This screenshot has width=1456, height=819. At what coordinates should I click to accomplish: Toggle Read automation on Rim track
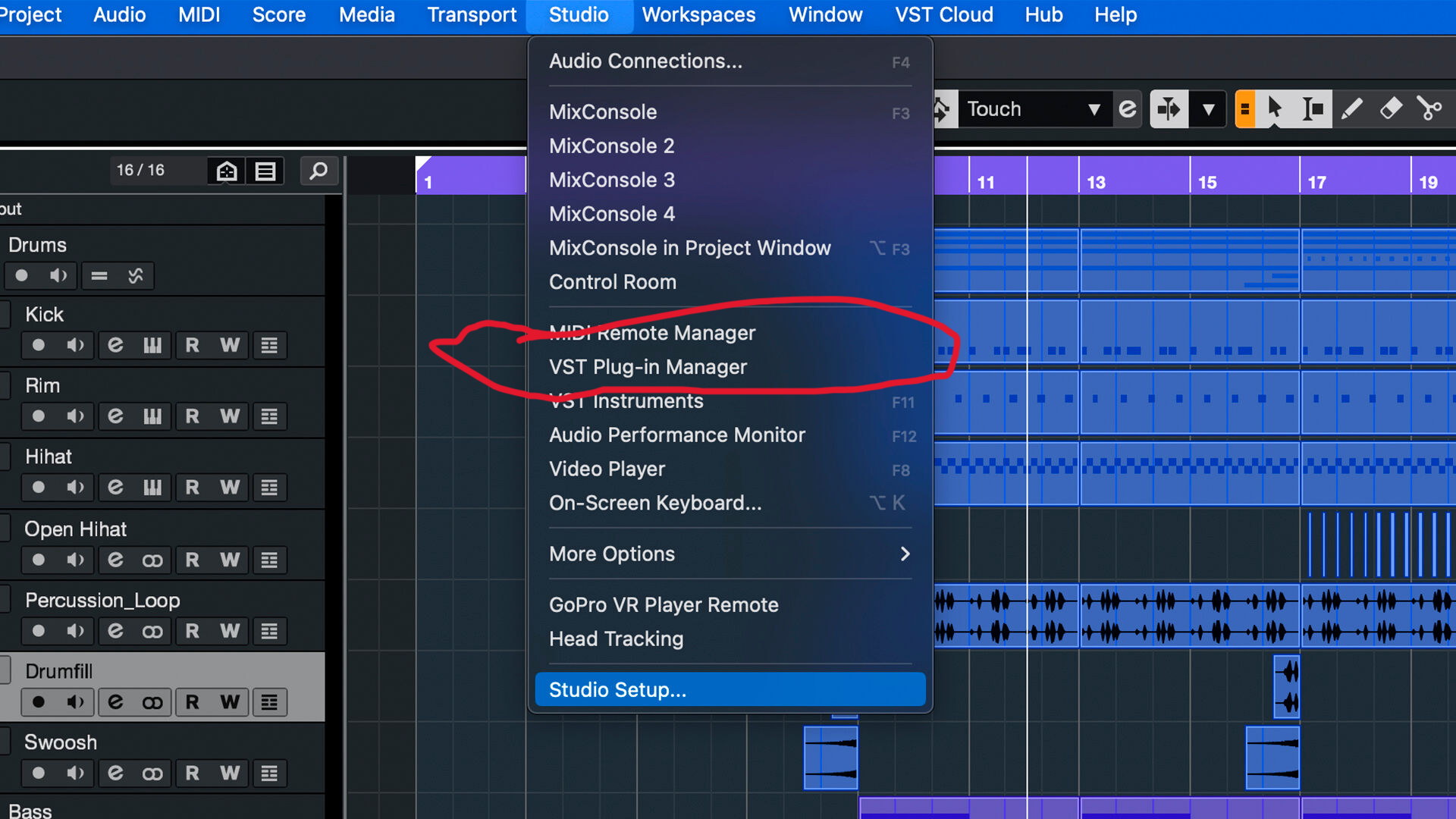193,416
